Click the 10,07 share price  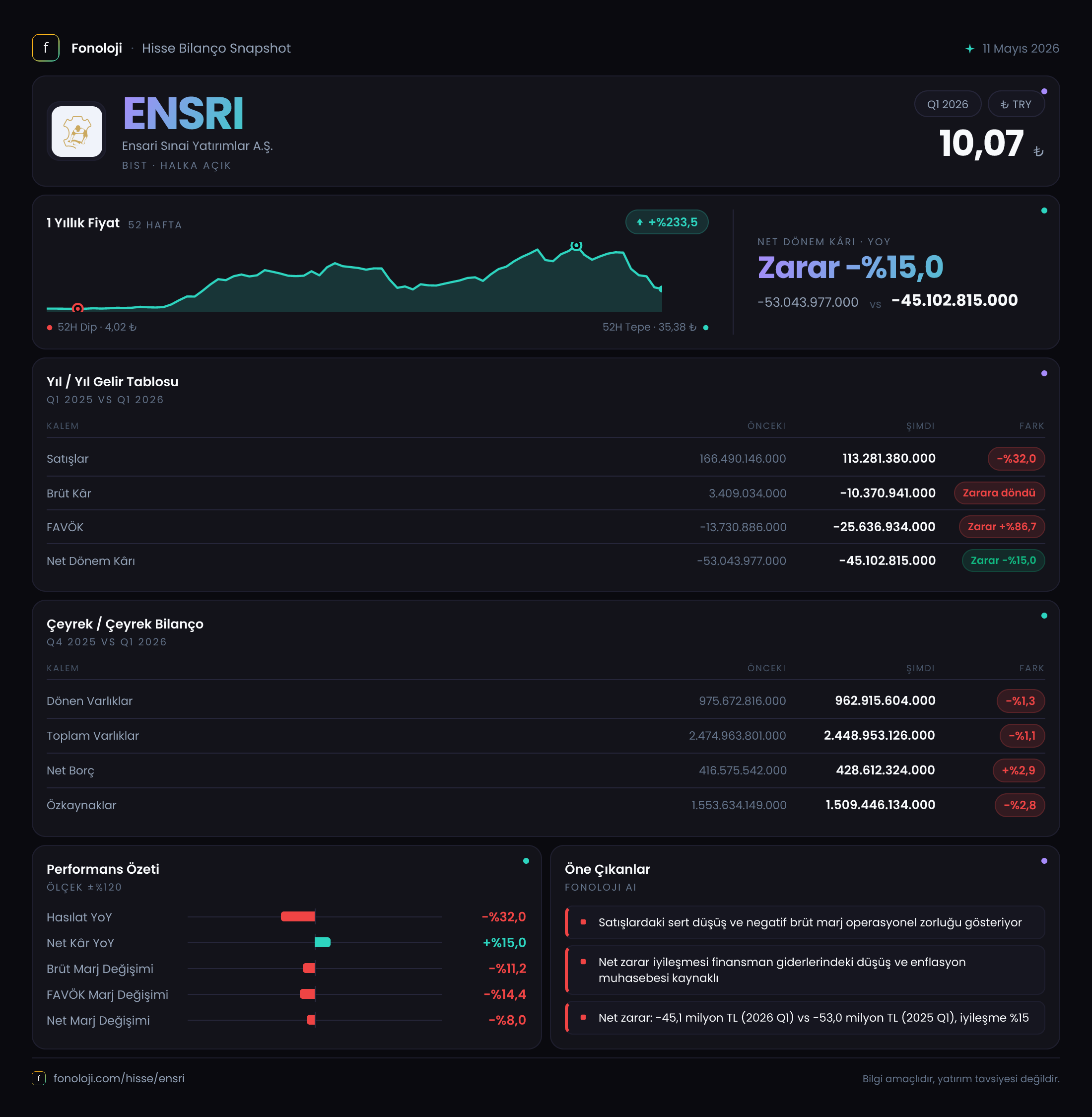click(981, 143)
